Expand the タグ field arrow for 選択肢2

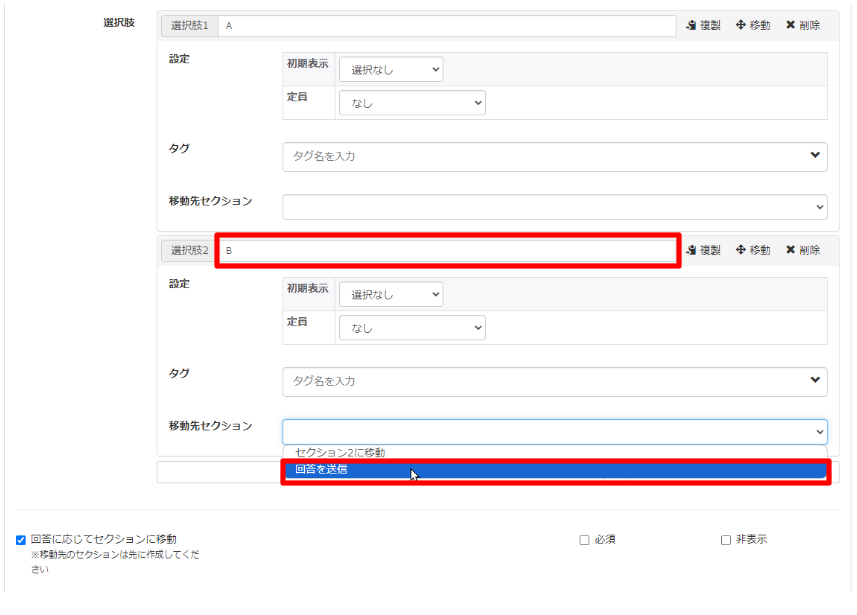tap(815, 380)
